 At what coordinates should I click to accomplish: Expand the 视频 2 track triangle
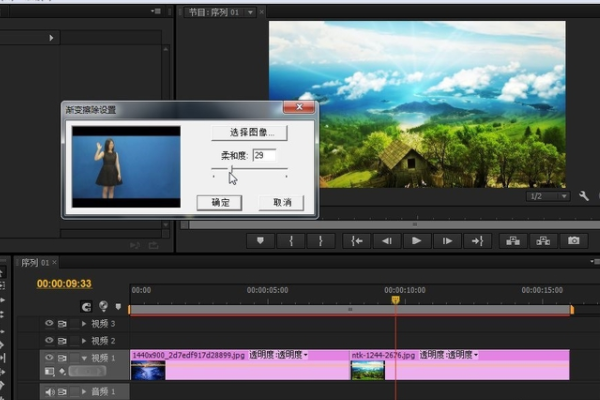[84, 341]
